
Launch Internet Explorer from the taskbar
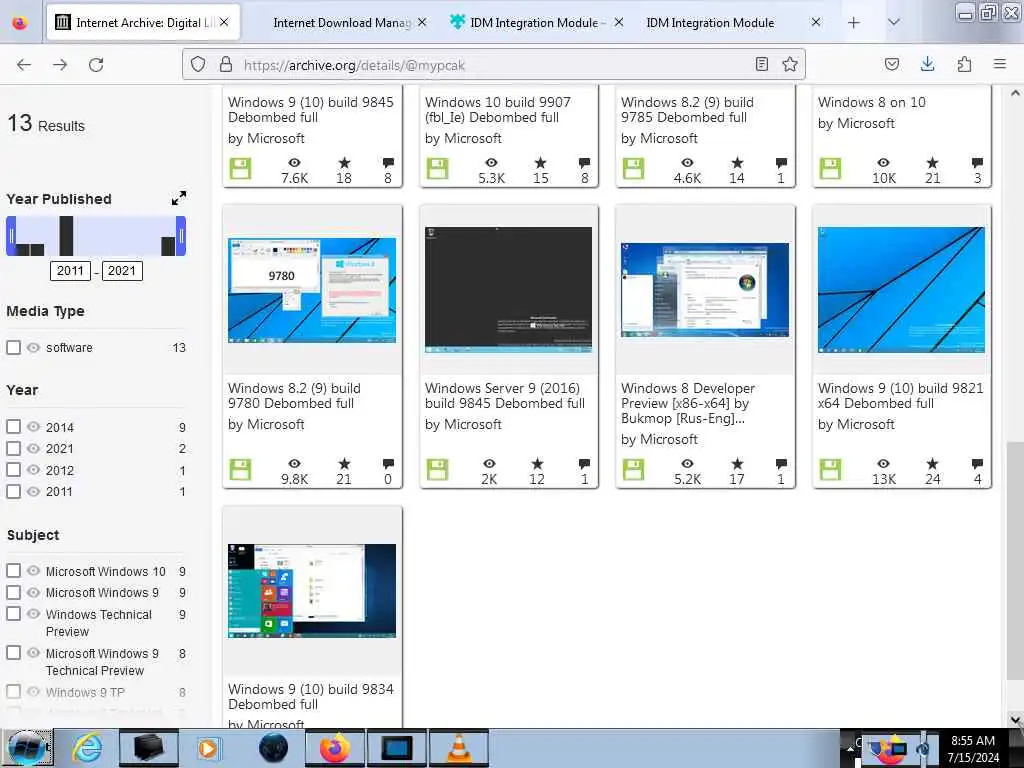coord(88,748)
